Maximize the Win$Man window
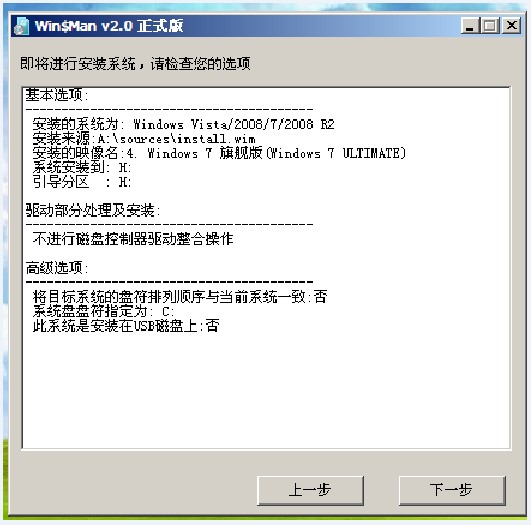The height and width of the screenshot is (525, 531). [490, 25]
